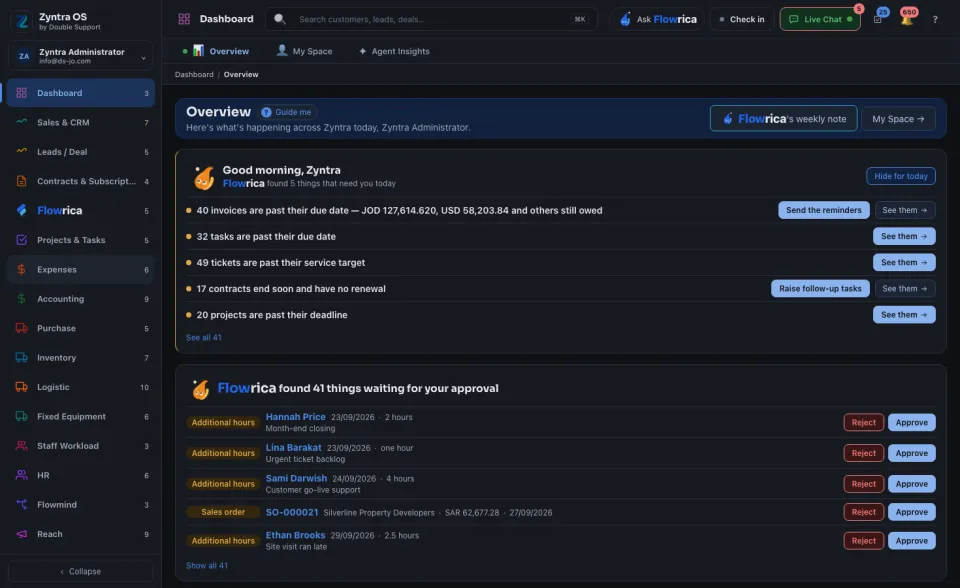Click the search customers, leads, deals field
This screenshot has width=960, height=588.
coord(432,19)
